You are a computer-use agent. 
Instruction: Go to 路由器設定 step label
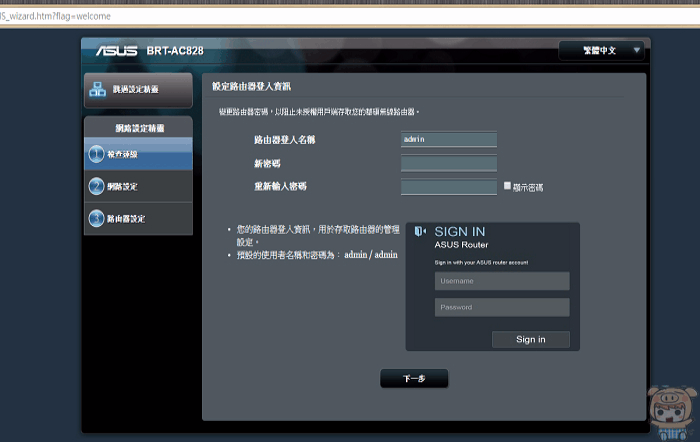(x=126, y=219)
